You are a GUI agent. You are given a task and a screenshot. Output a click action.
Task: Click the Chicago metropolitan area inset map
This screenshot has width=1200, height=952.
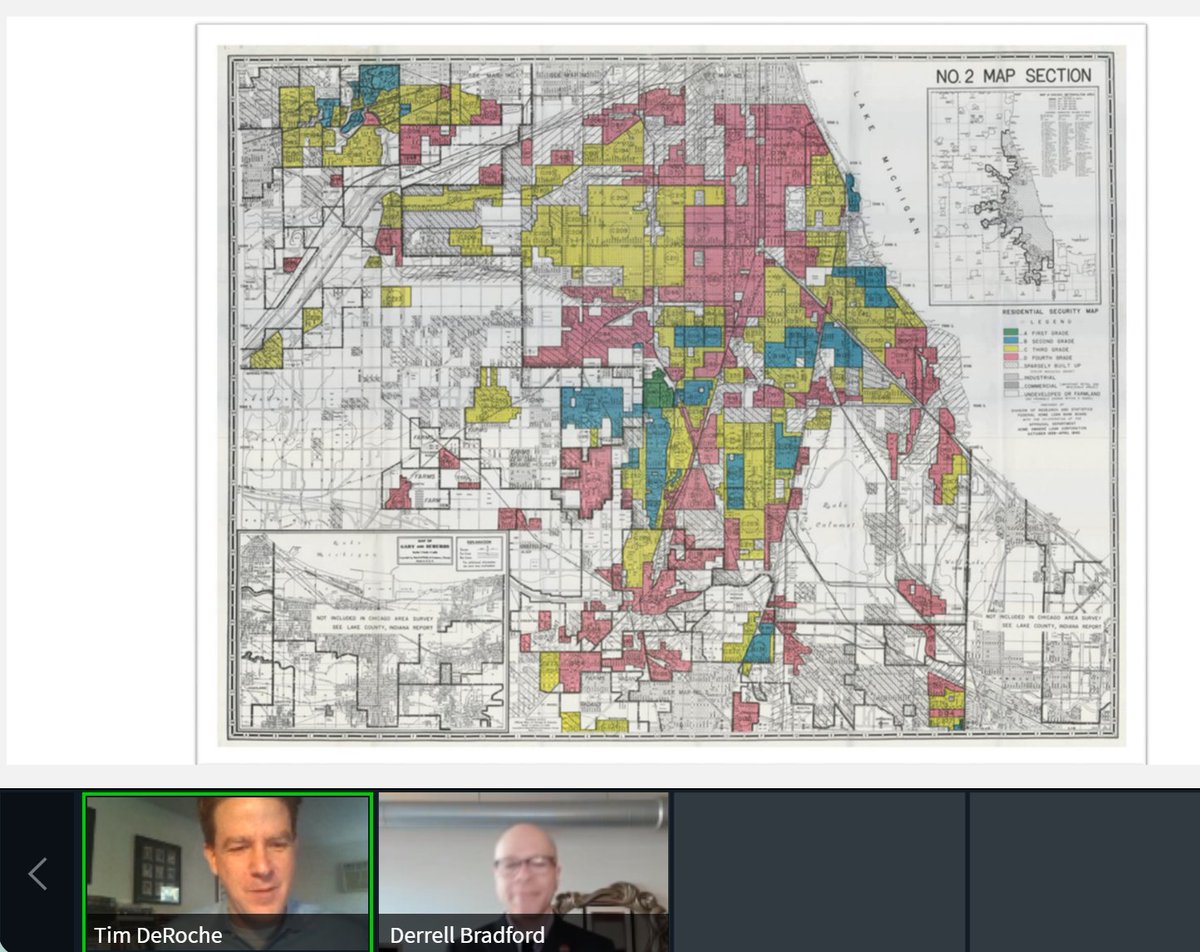(x=1015, y=195)
